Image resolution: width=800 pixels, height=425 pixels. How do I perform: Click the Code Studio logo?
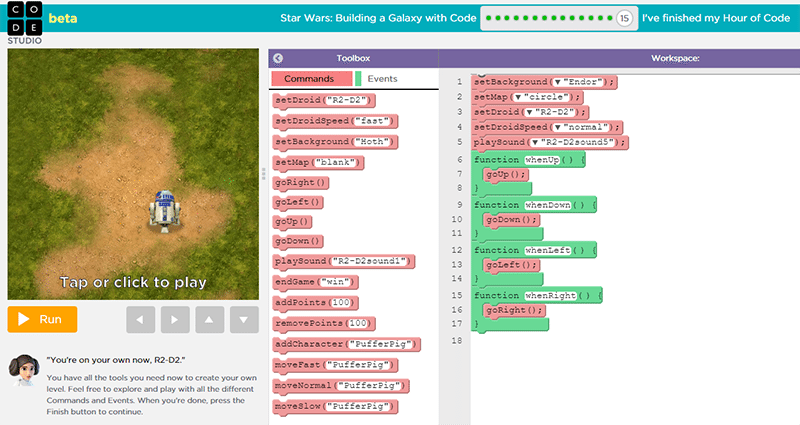[x=24, y=22]
